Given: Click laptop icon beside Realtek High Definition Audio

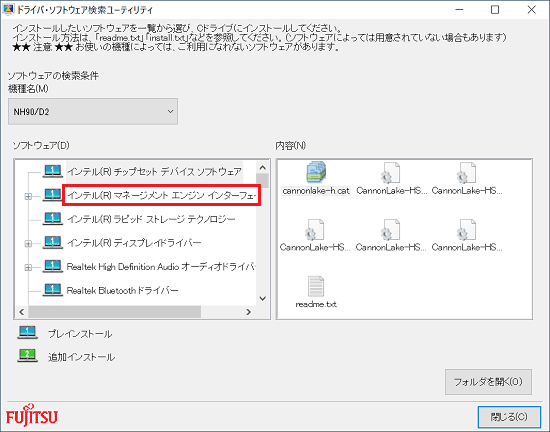Looking at the screenshot, I should (53, 266).
